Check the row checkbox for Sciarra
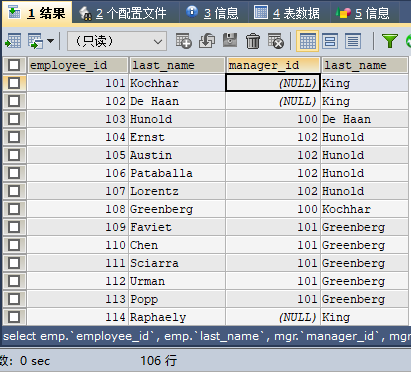Screen dimensions: 411x372 point(14,263)
